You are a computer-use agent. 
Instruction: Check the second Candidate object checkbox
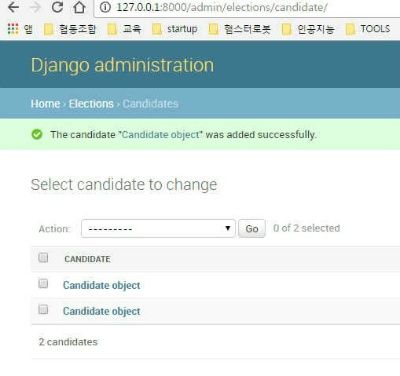[x=43, y=309]
